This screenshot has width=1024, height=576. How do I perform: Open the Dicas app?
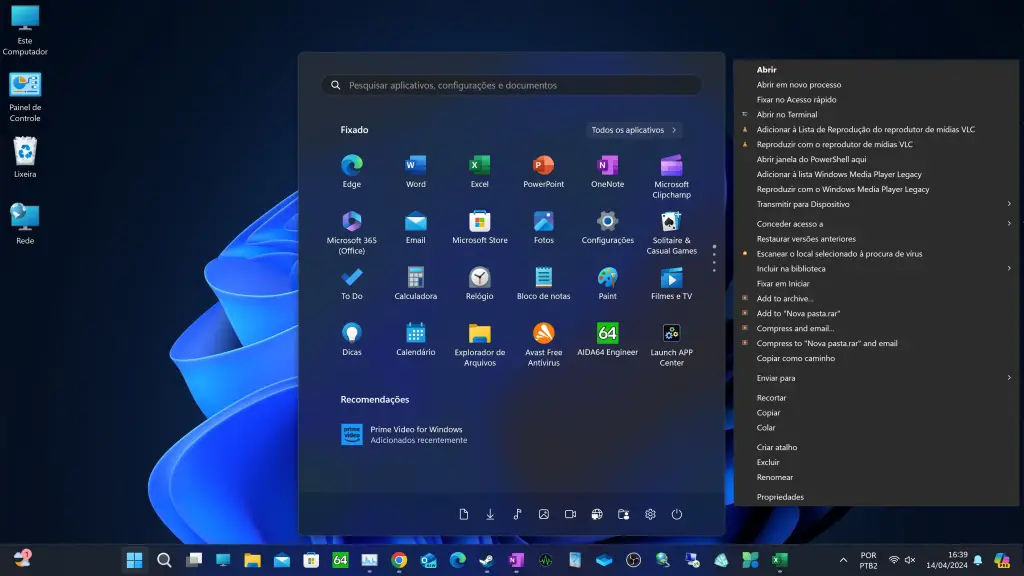pyautogui.click(x=351, y=340)
